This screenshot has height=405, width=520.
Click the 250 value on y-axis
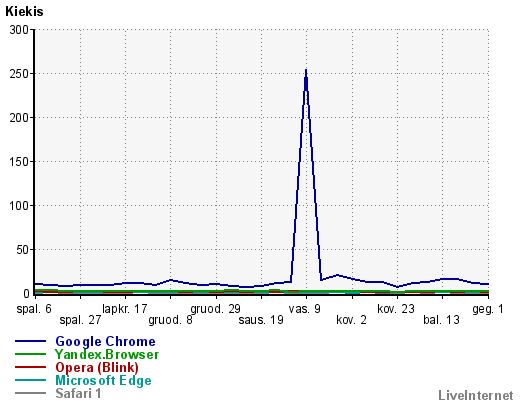click(x=20, y=74)
